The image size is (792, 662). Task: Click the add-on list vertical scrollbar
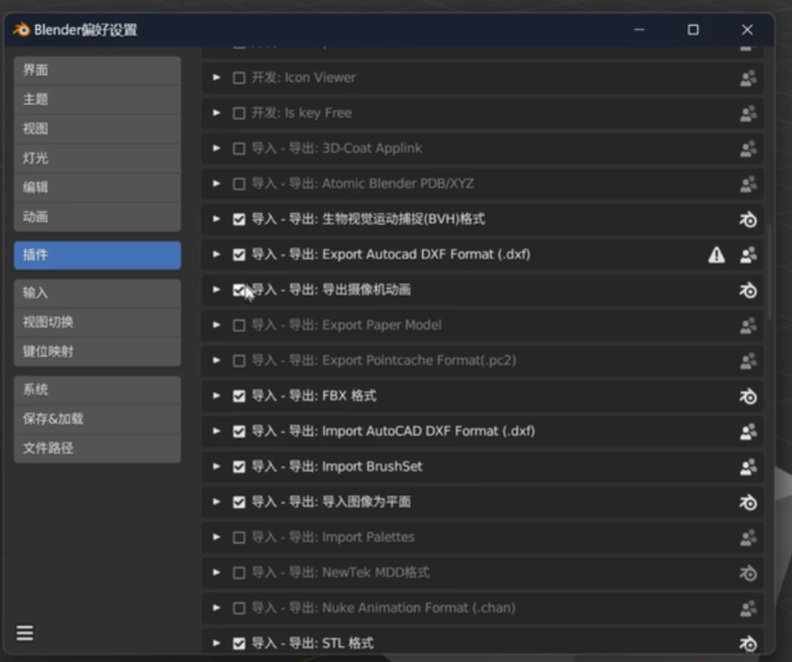[x=769, y=273]
